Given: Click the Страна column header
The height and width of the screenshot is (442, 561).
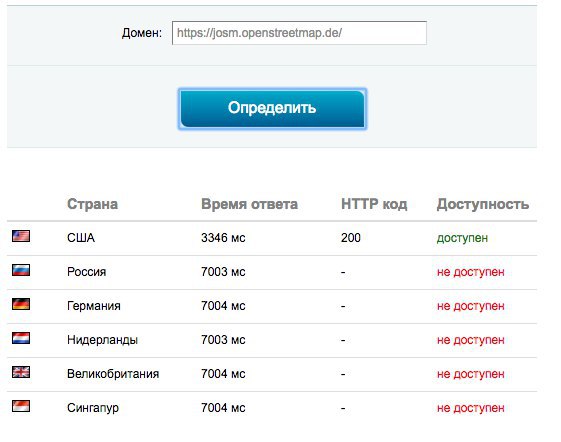Looking at the screenshot, I should coord(92,204).
